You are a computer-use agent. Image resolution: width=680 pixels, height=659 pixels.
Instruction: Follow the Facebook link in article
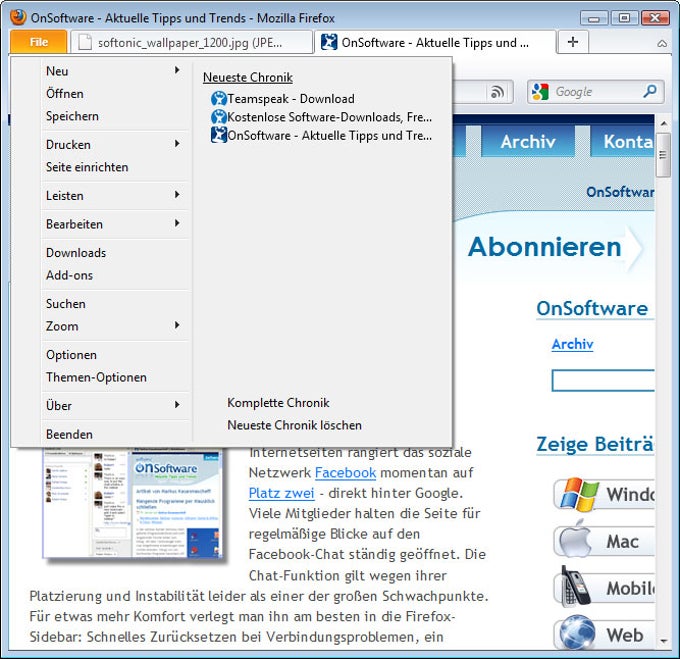pyautogui.click(x=345, y=473)
